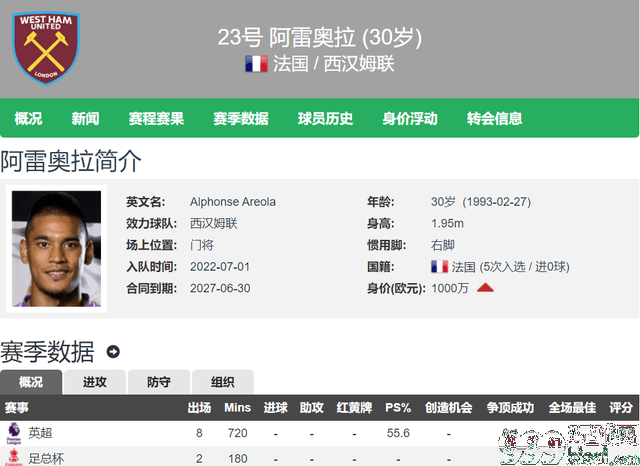The height and width of the screenshot is (466, 640).
Task: Click the age value 30岁 (1993-02-27)
Action: tap(481, 202)
